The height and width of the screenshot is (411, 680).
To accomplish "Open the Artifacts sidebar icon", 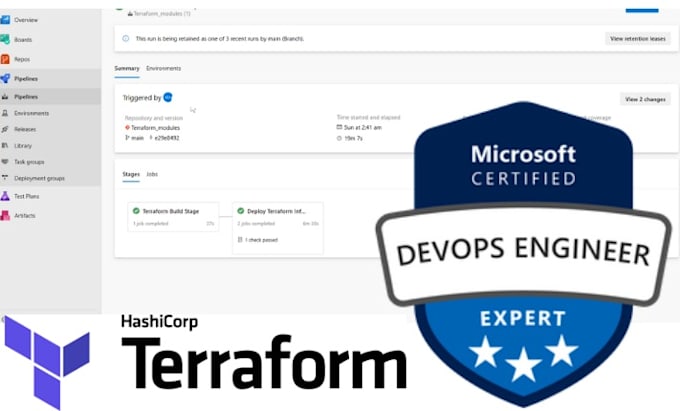I will coord(5,215).
